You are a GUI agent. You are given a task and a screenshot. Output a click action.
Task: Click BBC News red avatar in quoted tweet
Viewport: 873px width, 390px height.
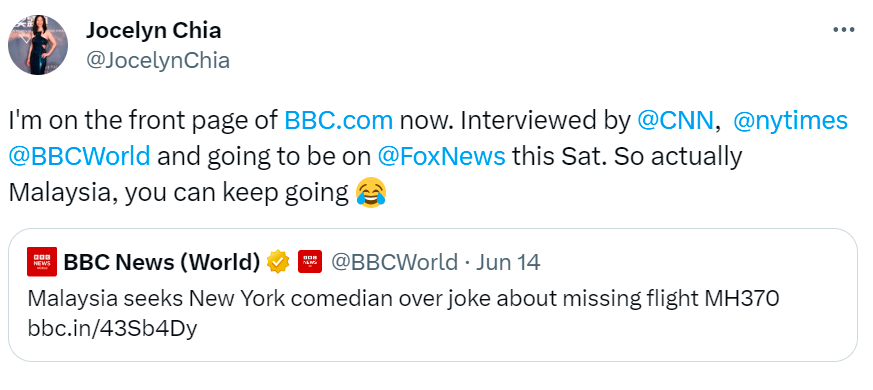click(42, 261)
